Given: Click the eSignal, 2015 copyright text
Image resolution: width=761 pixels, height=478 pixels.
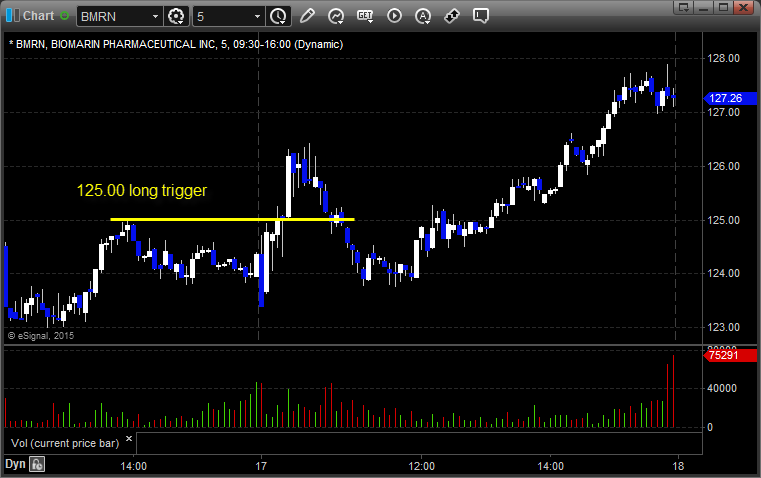Looking at the screenshot, I should click(41, 335).
